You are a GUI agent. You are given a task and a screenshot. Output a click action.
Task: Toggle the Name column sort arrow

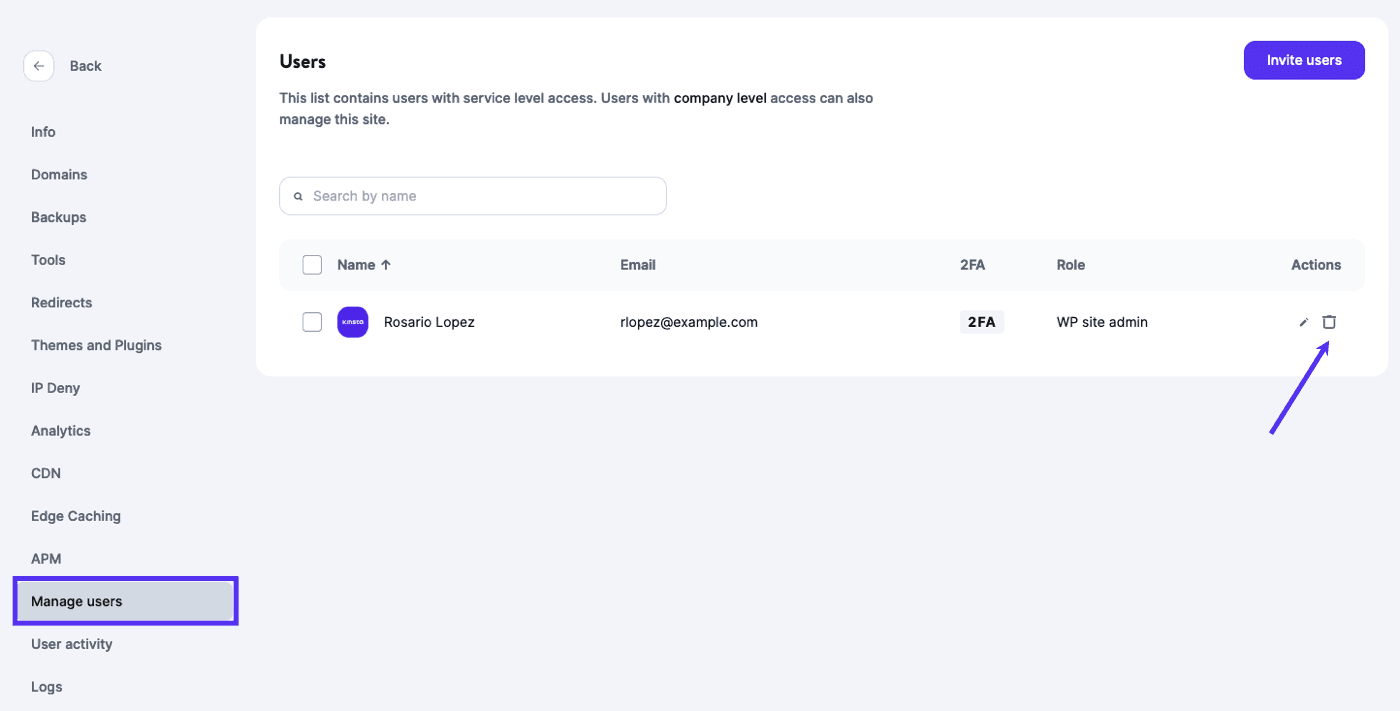(x=386, y=264)
